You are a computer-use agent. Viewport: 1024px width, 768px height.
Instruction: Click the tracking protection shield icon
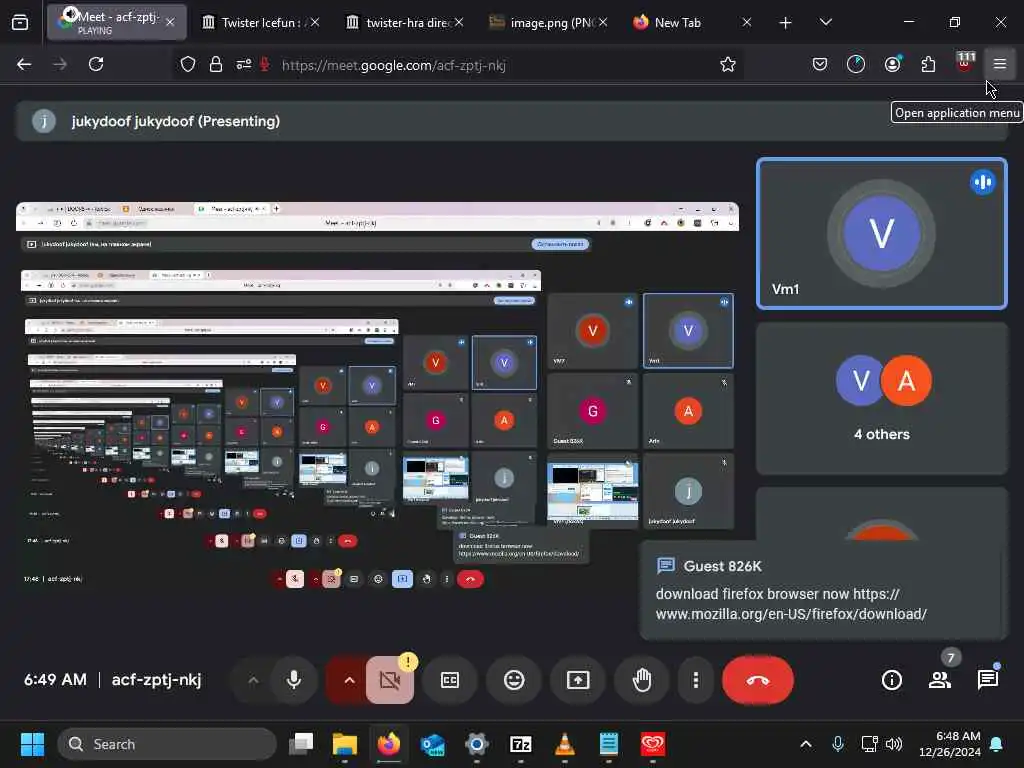[188, 65]
